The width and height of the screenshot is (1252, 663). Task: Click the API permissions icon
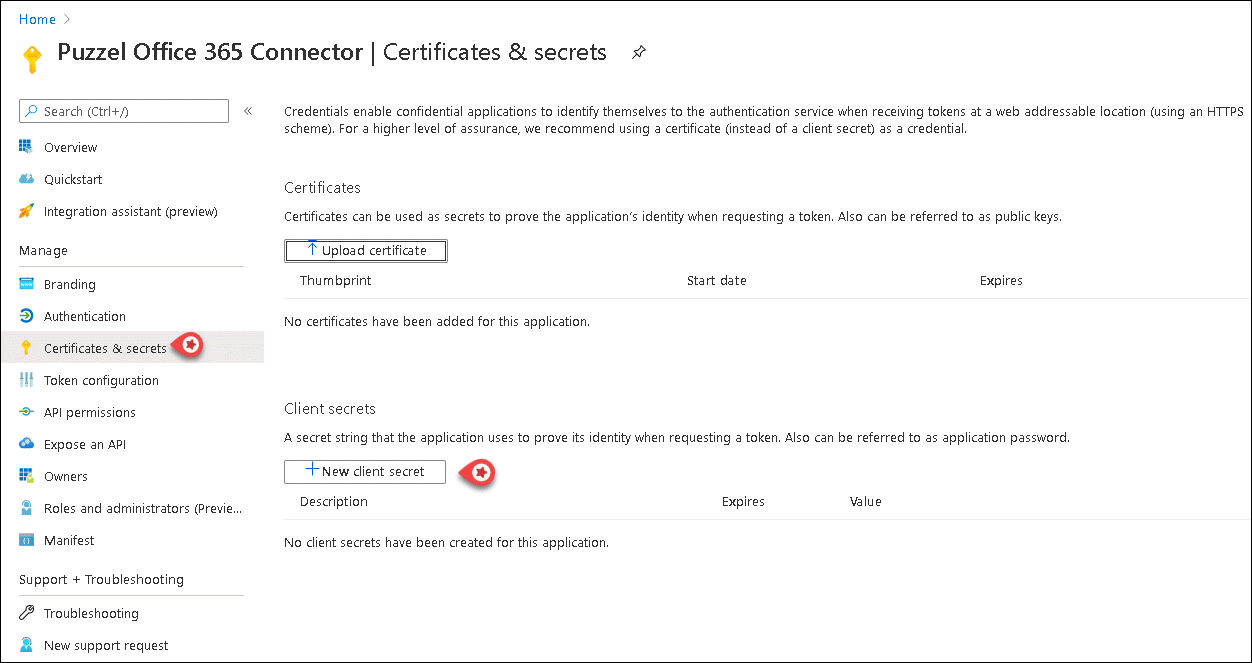pos(26,412)
